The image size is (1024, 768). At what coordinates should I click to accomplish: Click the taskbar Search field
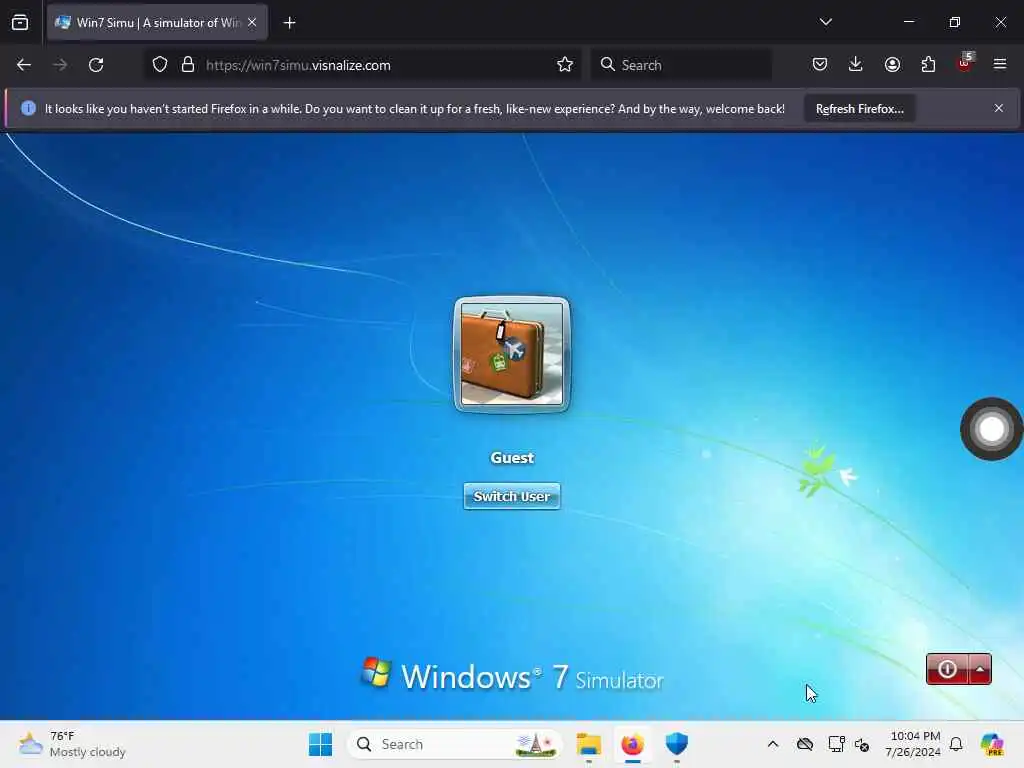[x=455, y=744]
